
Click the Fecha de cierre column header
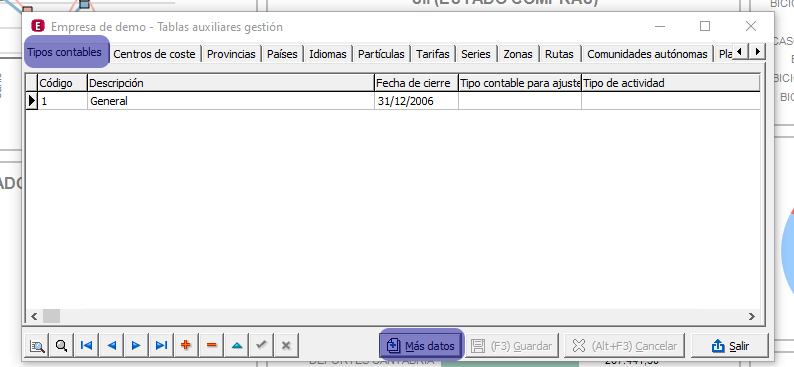point(416,83)
